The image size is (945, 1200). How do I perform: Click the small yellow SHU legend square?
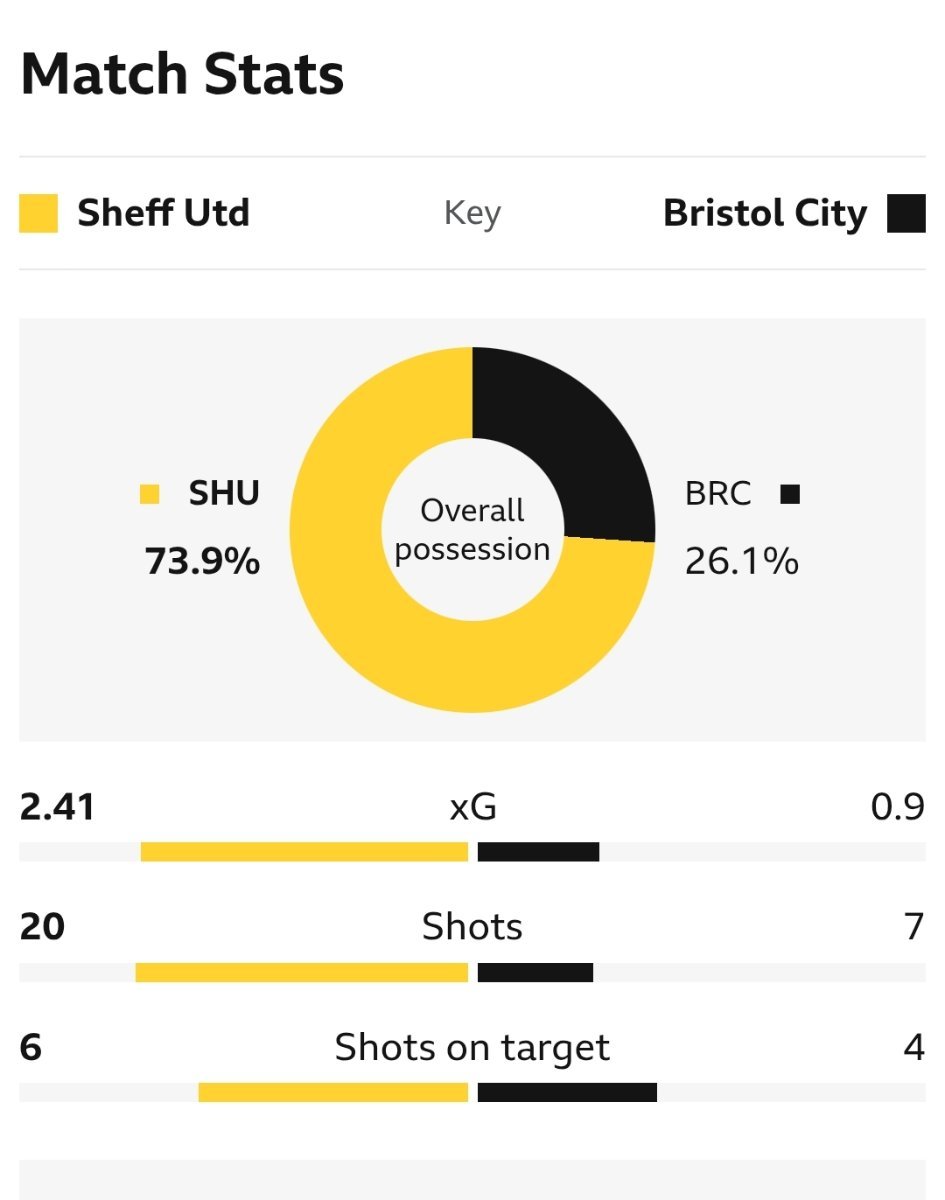[150, 494]
